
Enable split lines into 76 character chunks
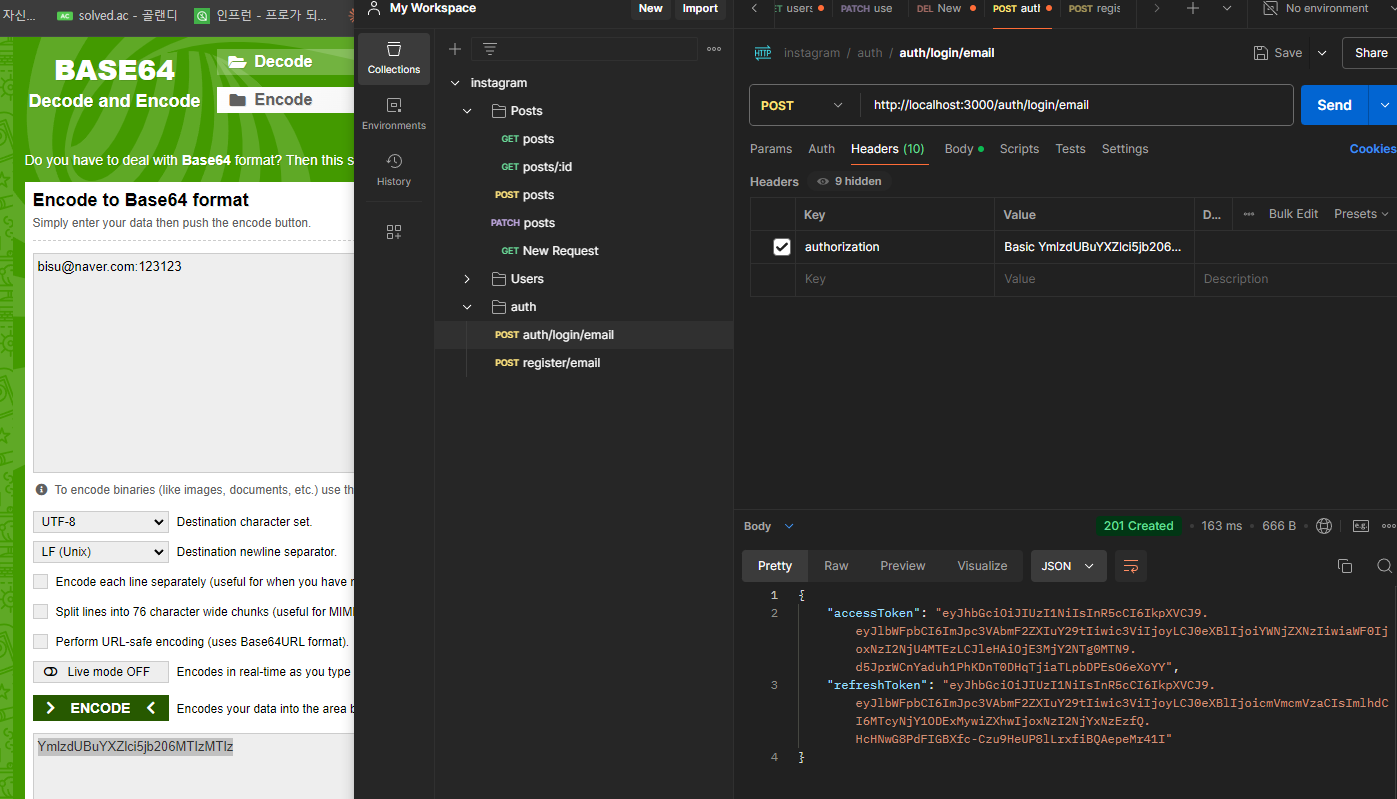coord(41,611)
